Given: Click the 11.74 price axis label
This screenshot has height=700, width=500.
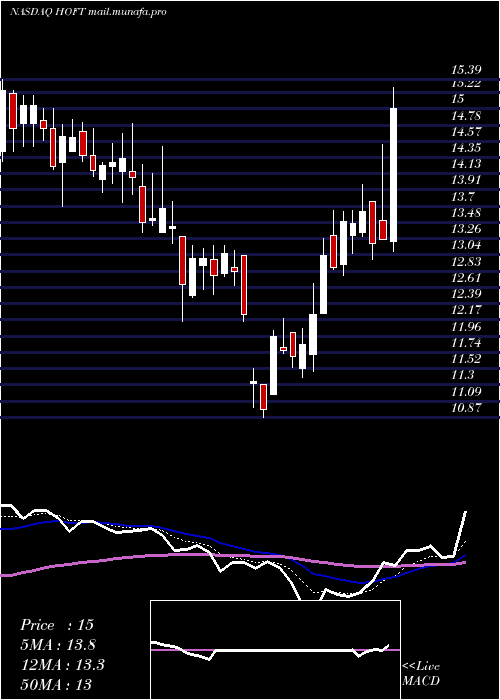Looking at the screenshot, I should tap(466, 343).
